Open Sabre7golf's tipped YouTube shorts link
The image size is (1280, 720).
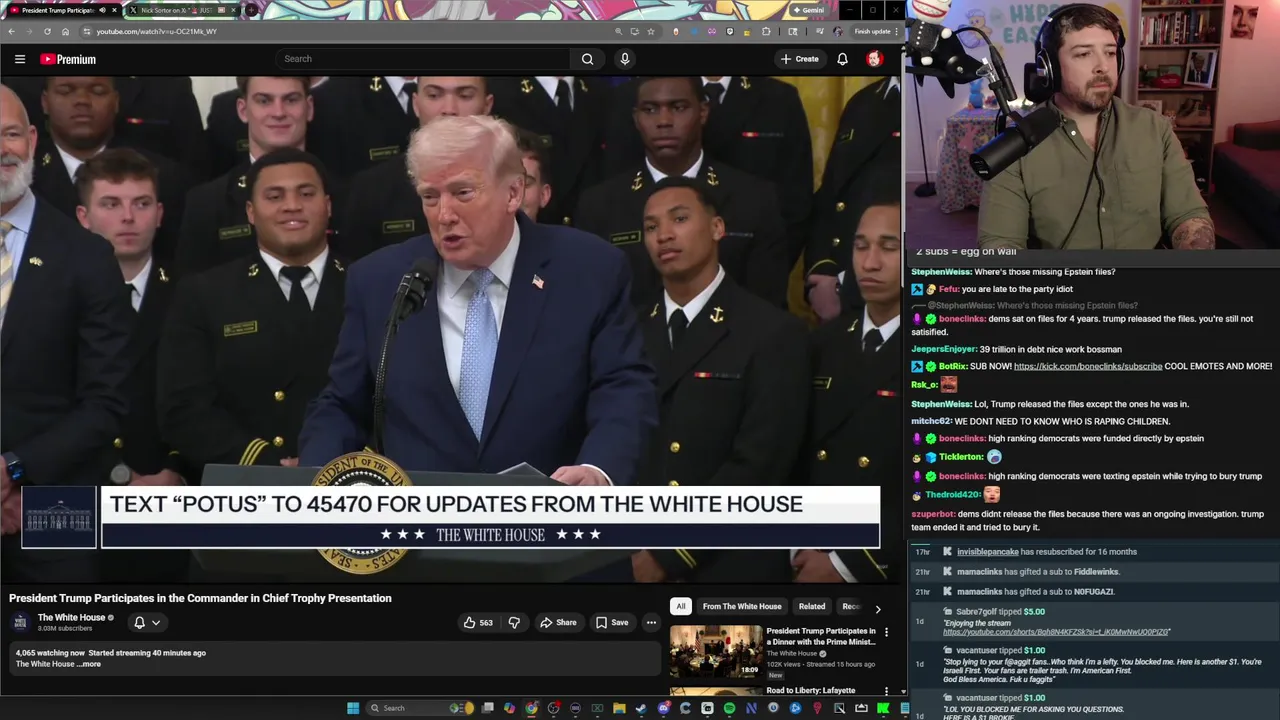[x=1056, y=632]
